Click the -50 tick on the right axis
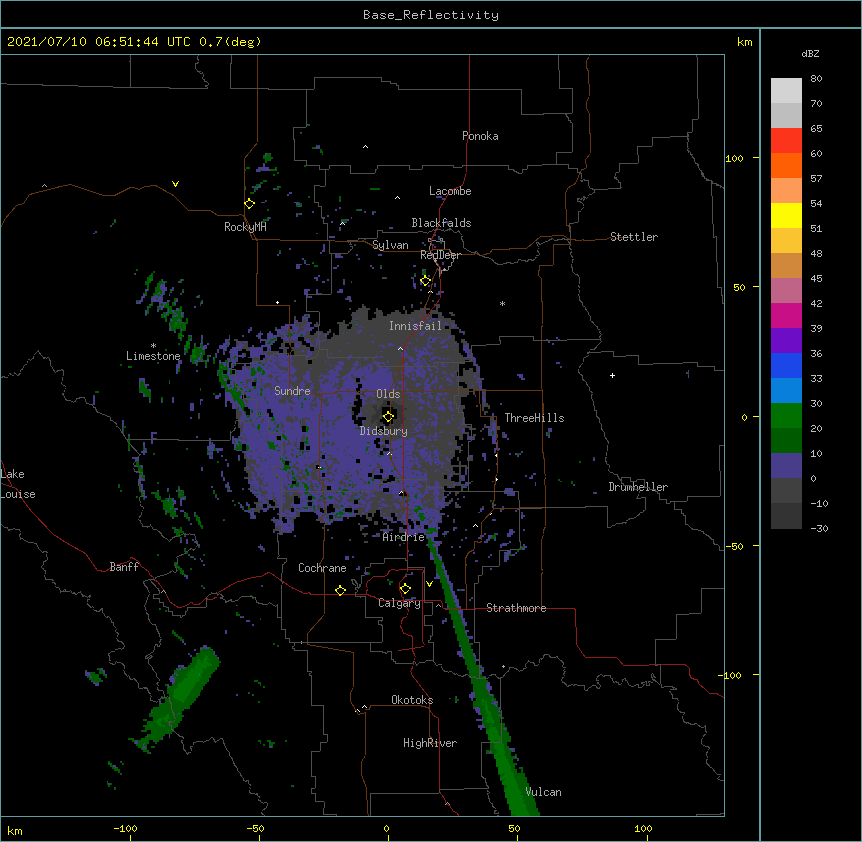This screenshot has height=842, width=862. (x=734, y=546)
